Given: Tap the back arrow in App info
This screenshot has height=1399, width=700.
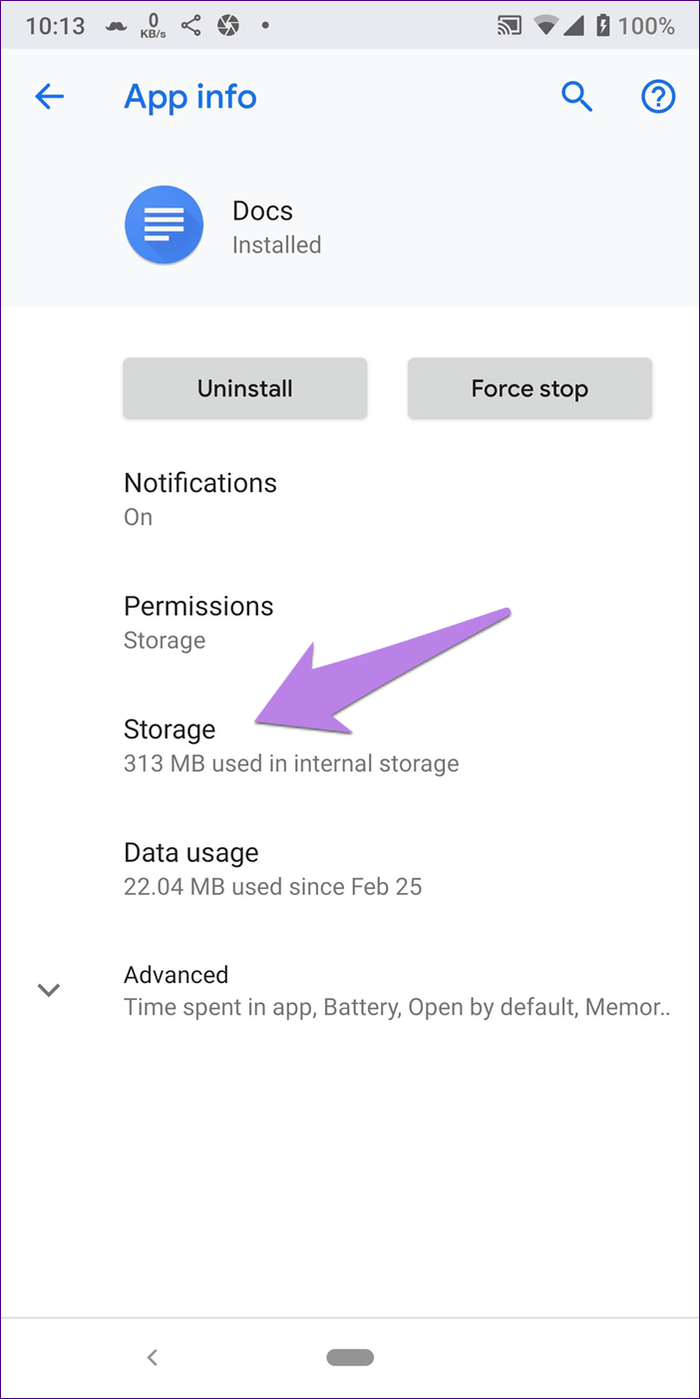Looking at the screenshot, I should coord(49,97).
